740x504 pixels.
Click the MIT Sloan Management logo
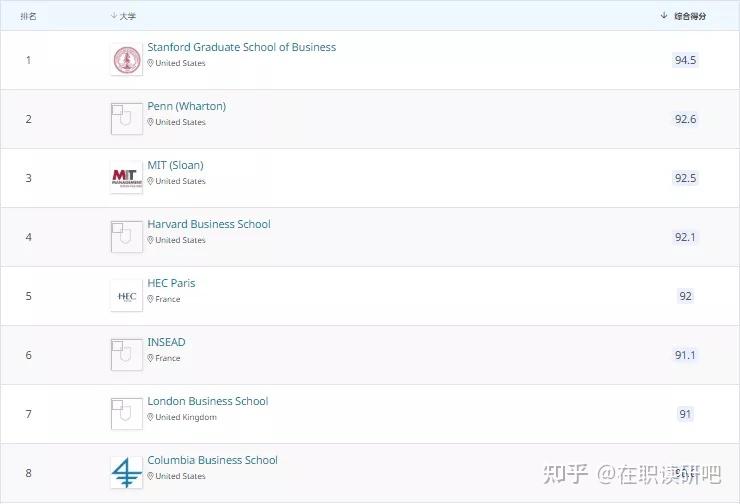(x=126, y=178)
